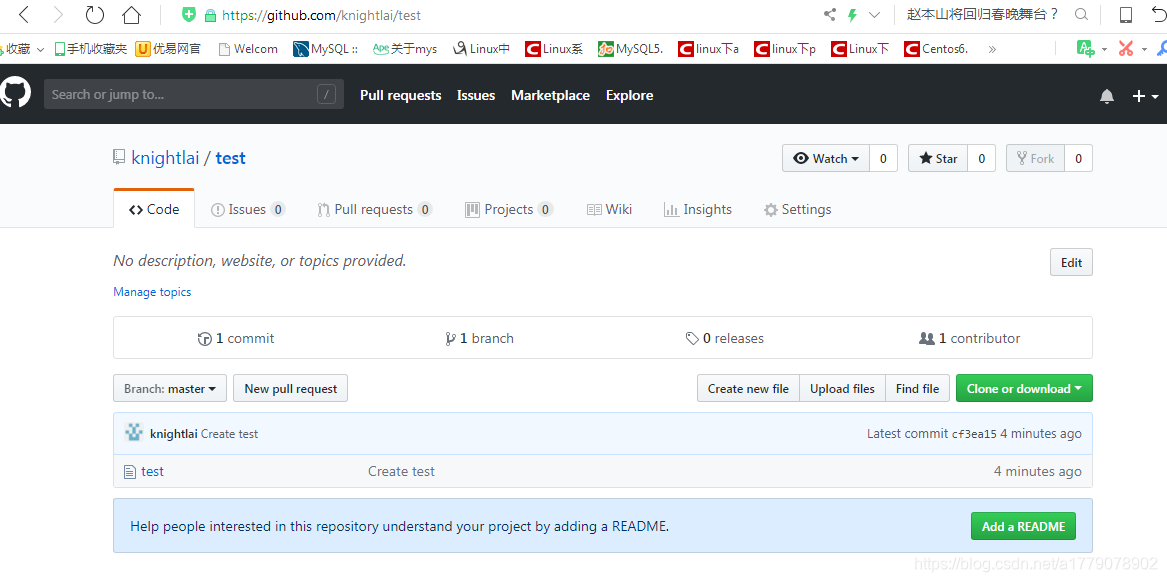Click Manage topics link
1167x582 pixels.
click(x=152, y=292)
